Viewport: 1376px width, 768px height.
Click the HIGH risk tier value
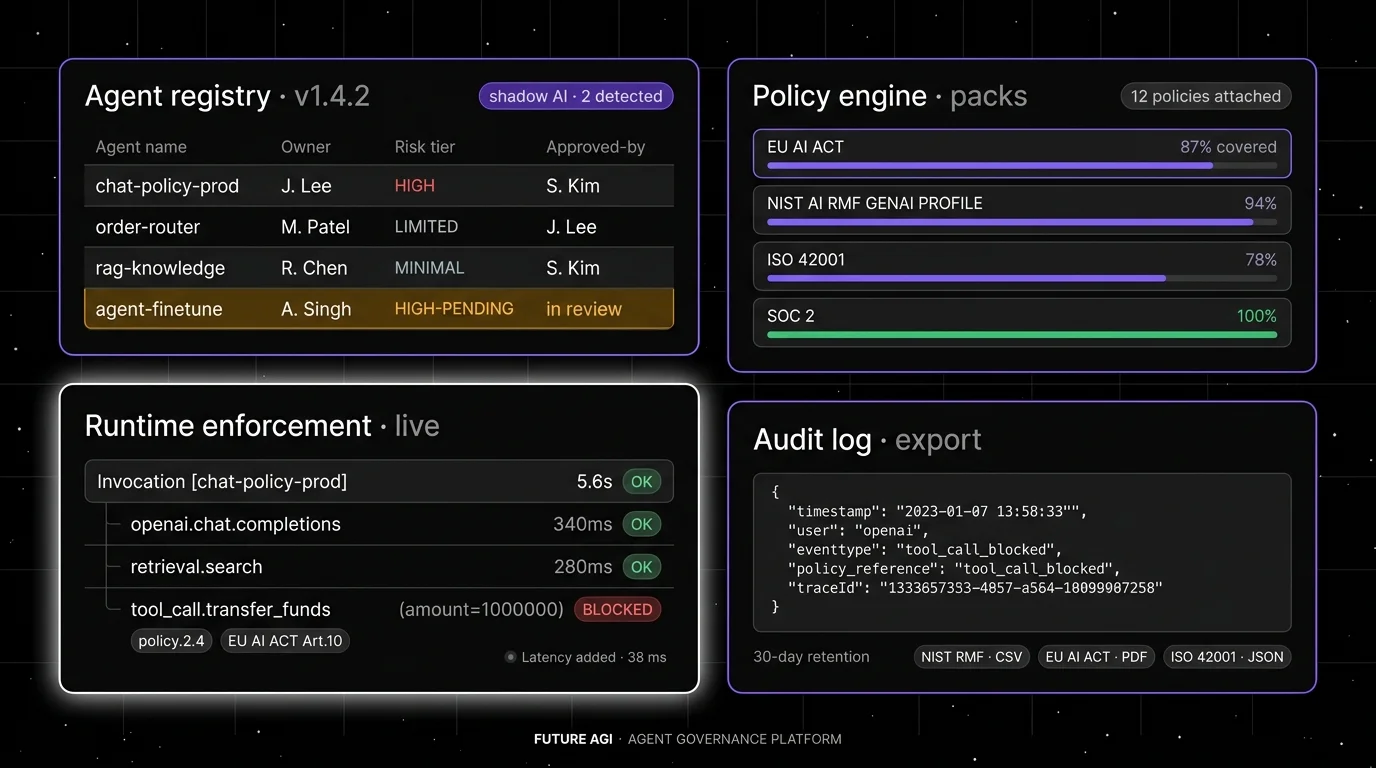415,186
